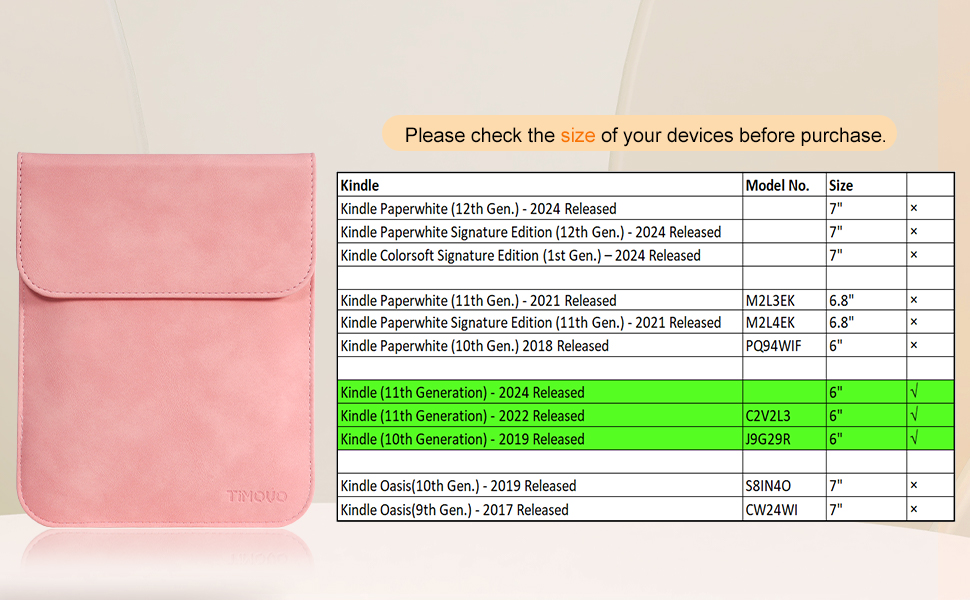The height and width of the screenshot is (600, 970).
Task: Click model number J9G29R
Action: click(768, 439)
